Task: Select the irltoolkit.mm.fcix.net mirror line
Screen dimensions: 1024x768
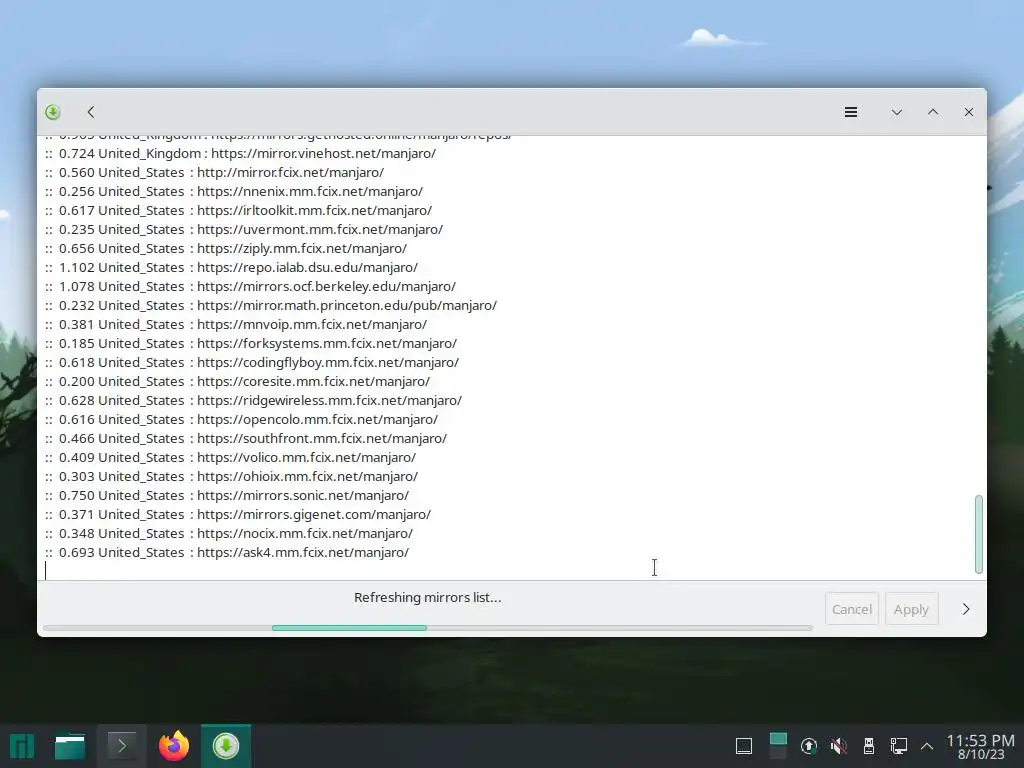Action: pyautogui.click(x=238, y=210)
